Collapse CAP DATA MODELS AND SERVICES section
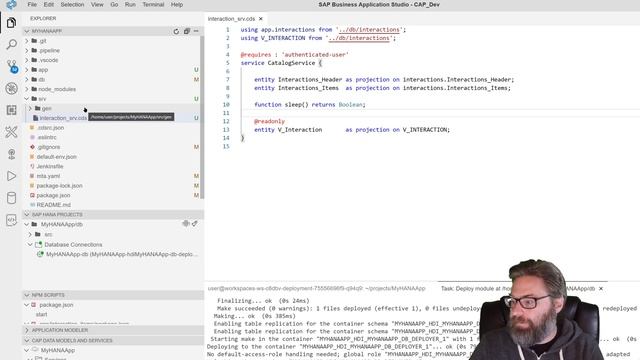The height and width of the screenshot is (360, 640). (x=27, y=340)
